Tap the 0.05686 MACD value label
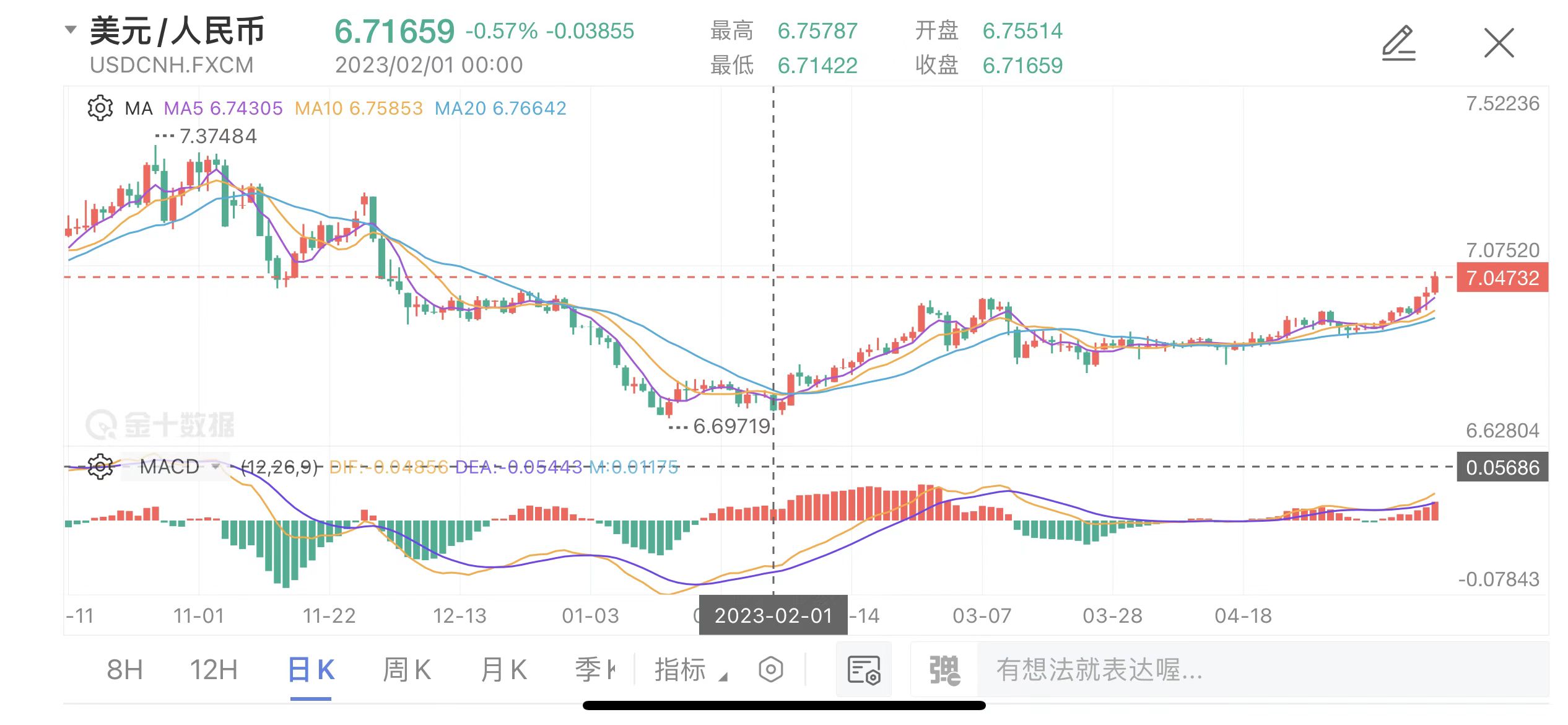Viewport: 1568px width, 725px height. pos(1502,467)
